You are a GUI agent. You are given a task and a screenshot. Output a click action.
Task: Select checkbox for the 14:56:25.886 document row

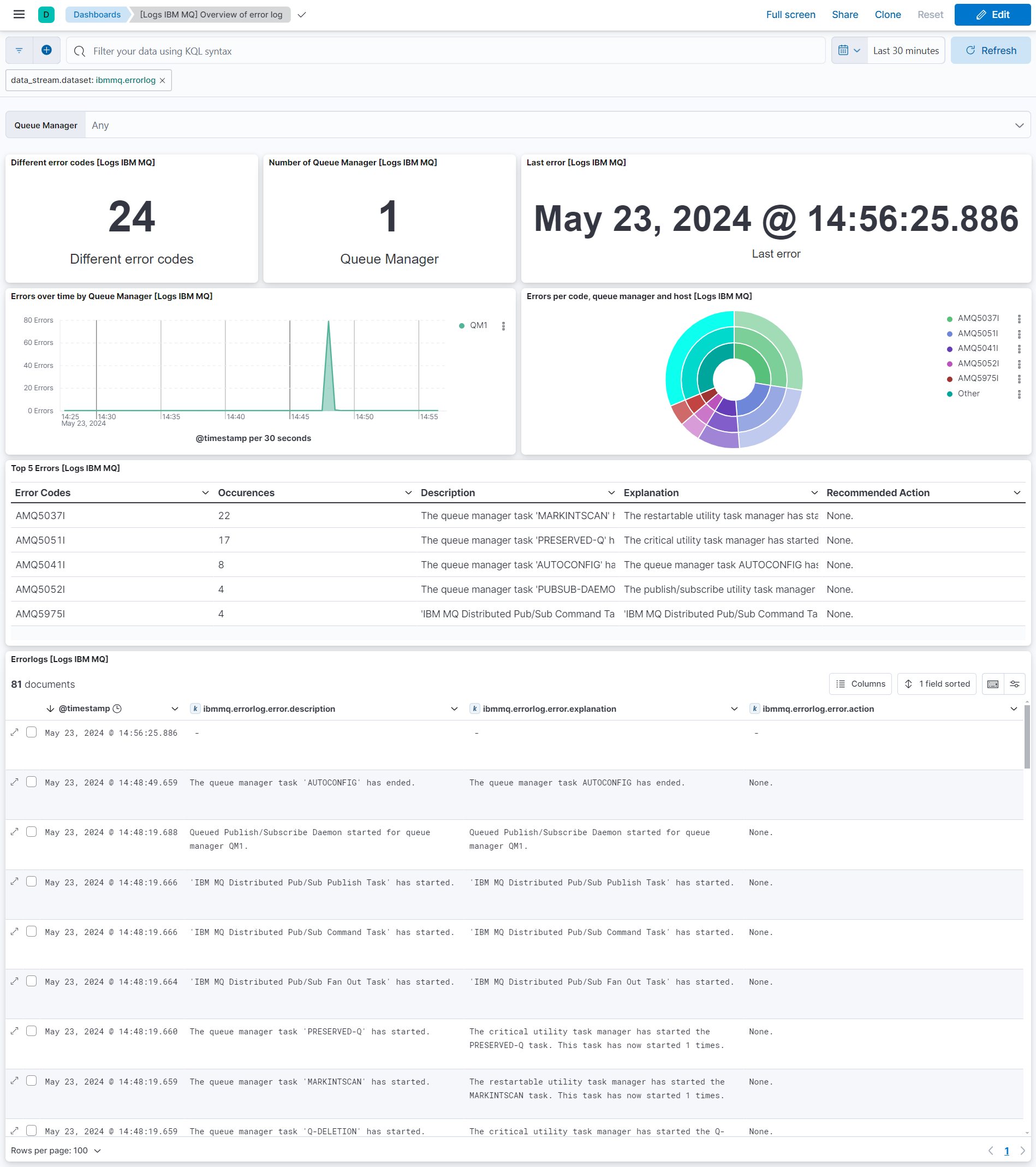(32, 732)
